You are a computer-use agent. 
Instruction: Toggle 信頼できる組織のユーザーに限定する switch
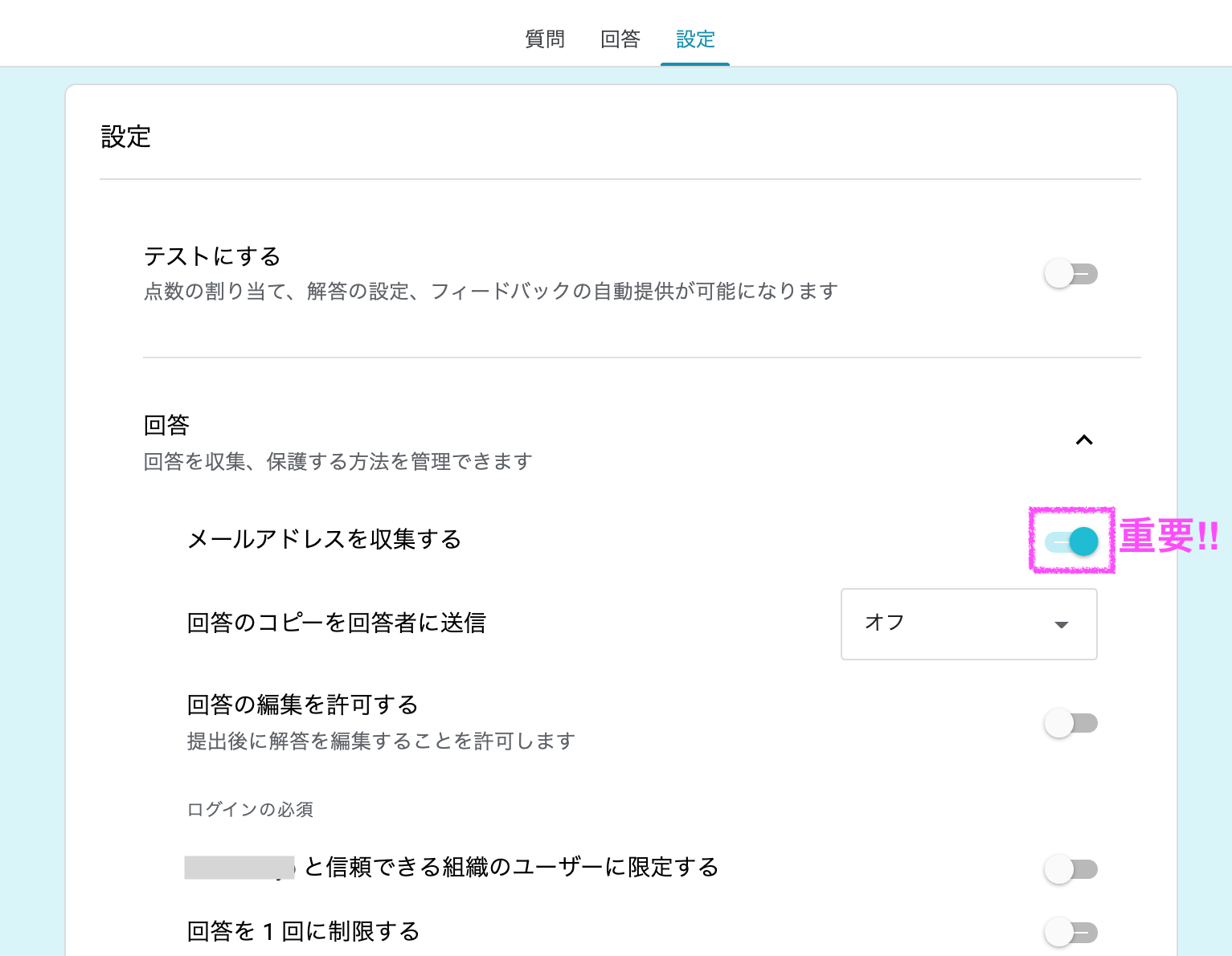pyautogui.click(x=1070, y=868)
